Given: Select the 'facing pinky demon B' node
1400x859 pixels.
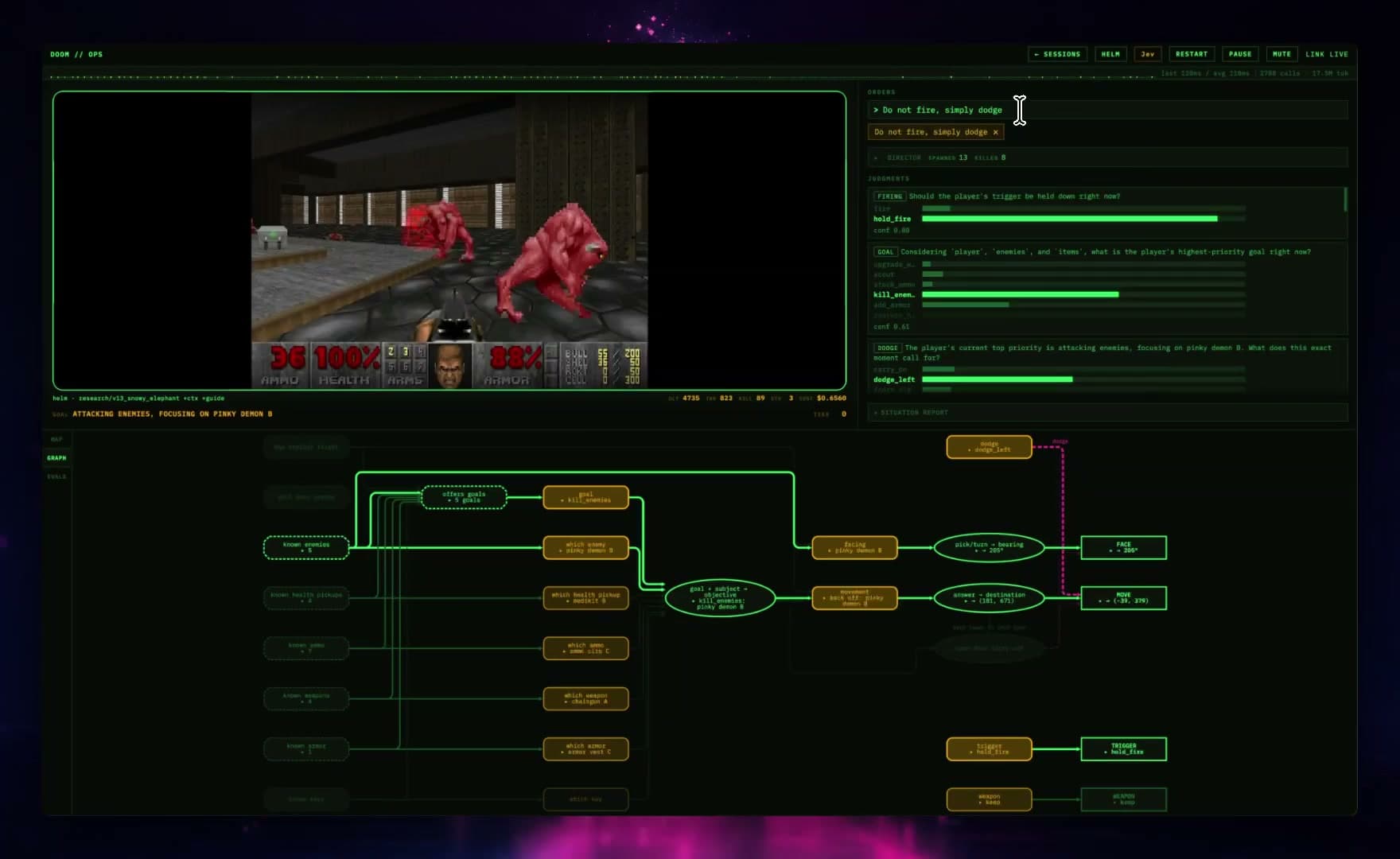Looking at the screenshot, I should click(854, 547).
